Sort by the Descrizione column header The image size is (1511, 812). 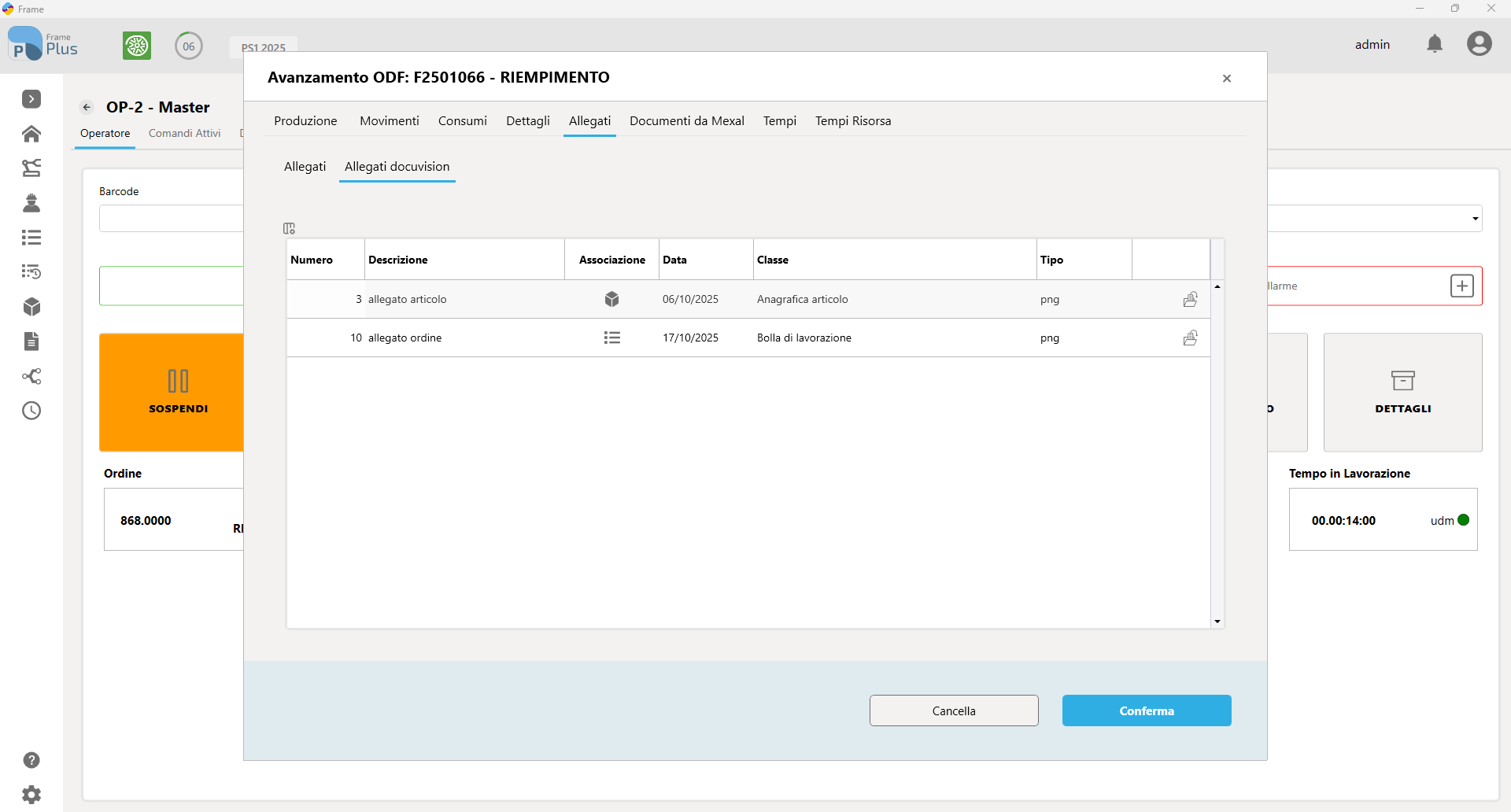465,260
